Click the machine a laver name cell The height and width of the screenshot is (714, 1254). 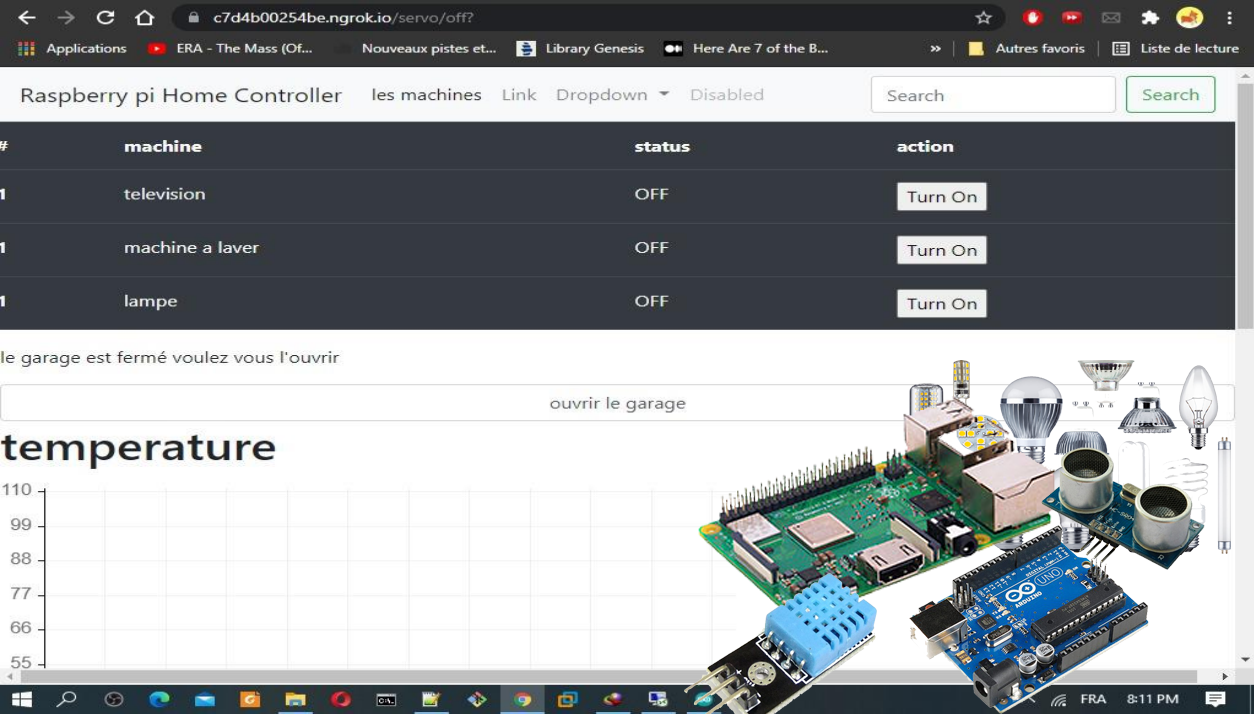(x=191, y=248)
